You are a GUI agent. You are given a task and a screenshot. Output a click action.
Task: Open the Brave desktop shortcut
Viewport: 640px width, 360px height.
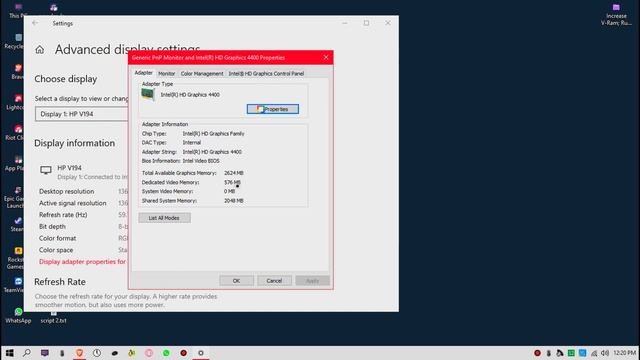coord(17,71)
